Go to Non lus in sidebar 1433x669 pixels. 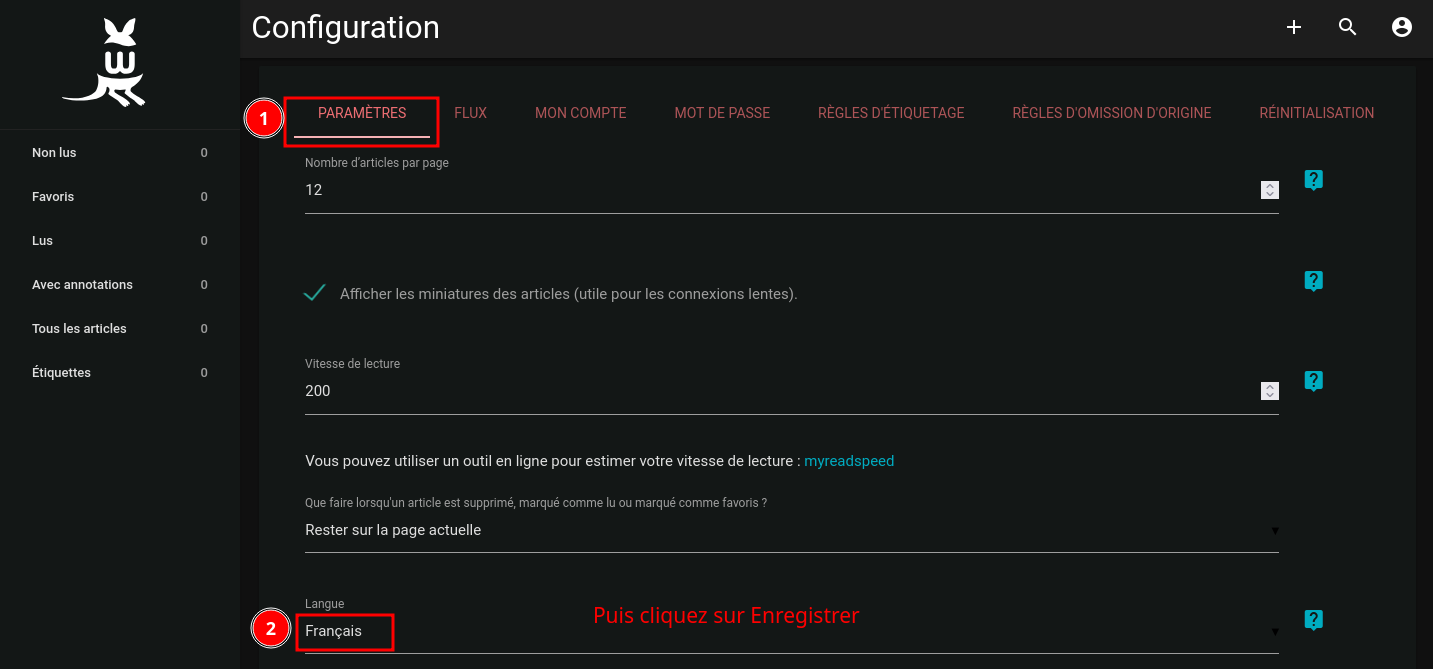pyautogui.click(x=54, y=153)
